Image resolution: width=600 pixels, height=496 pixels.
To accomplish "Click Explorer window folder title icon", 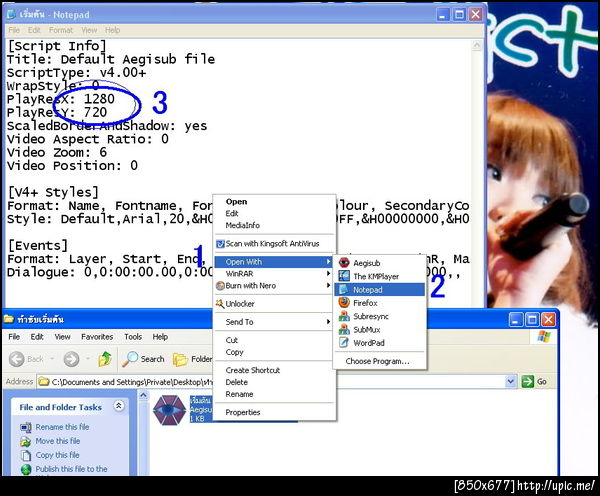I will coord(9,319).
